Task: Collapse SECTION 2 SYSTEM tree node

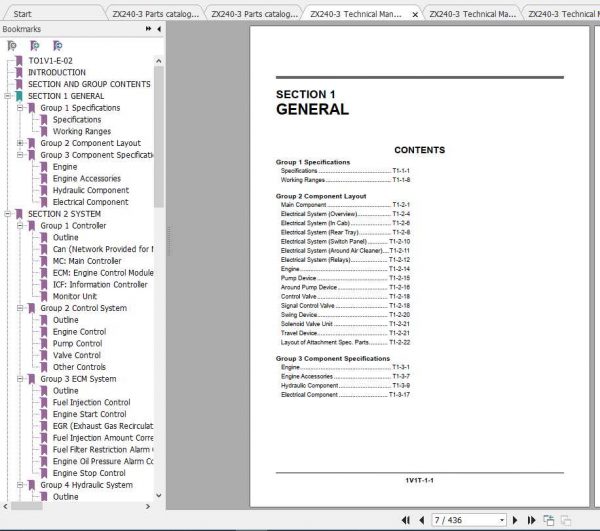Action: [8, 214]
